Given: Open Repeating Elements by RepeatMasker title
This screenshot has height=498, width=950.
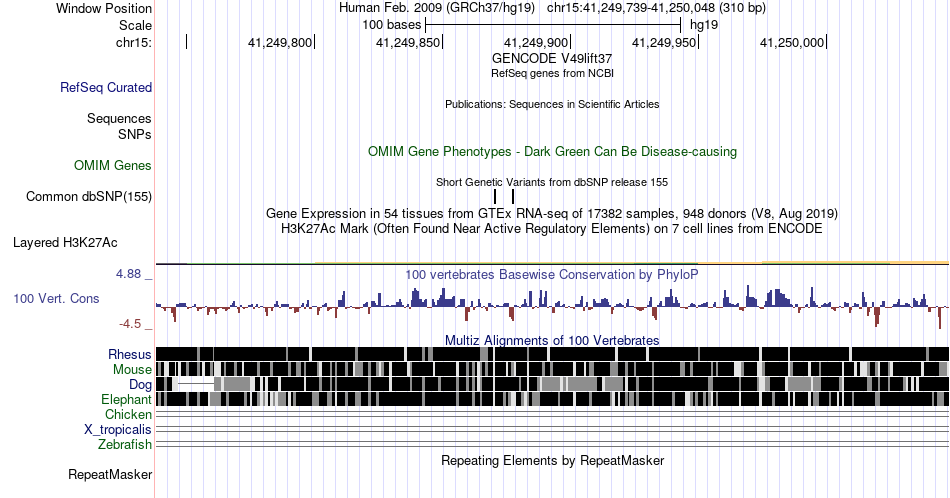Looking at the screenshot, I should [553, 460].
